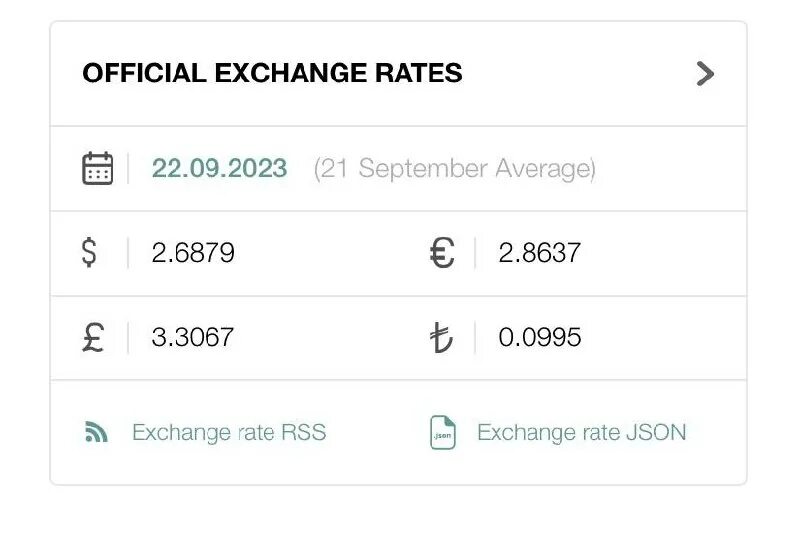The width and height of the screenshot is (800, 538).
Task: Open the calendar date picker icon
Action: point(97,168)
